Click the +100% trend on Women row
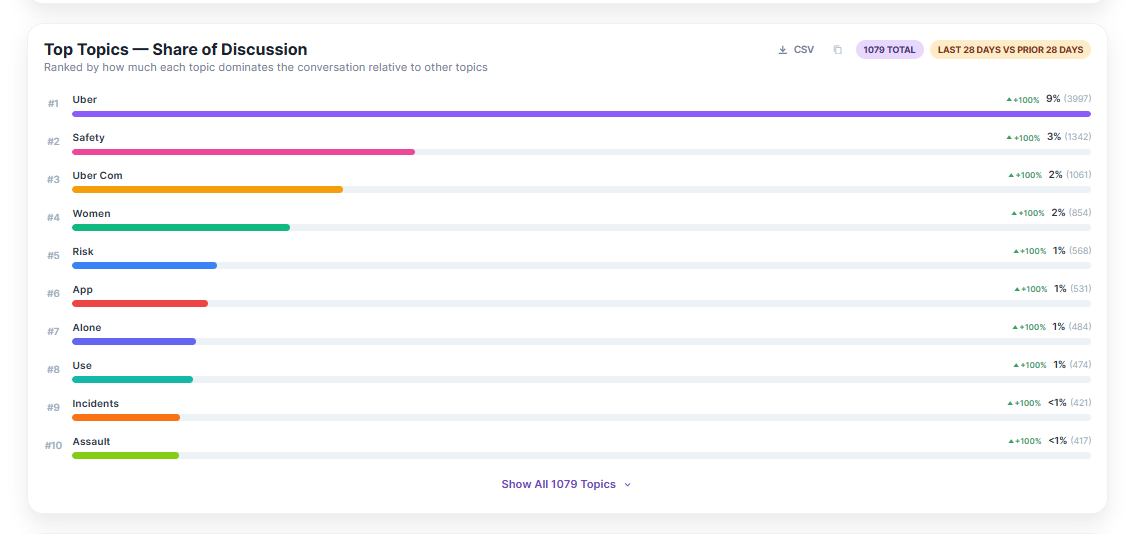This screenshot has height=534, width=1140. [x=1028, y=213]
